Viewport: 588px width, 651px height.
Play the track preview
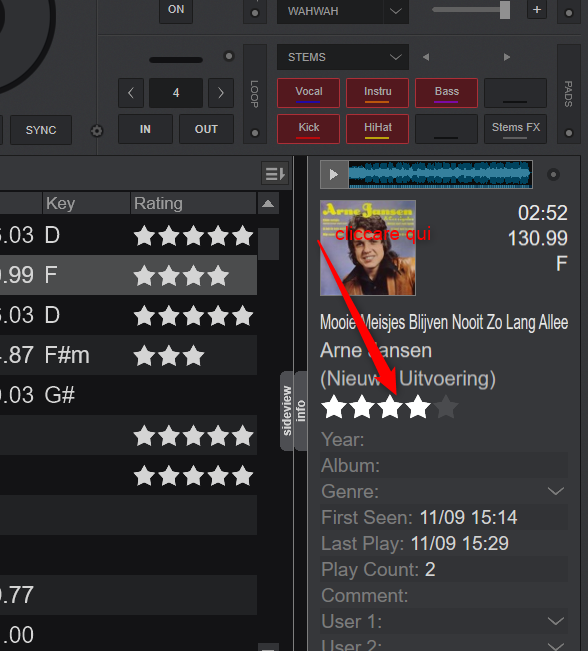(x=334, y=174)
